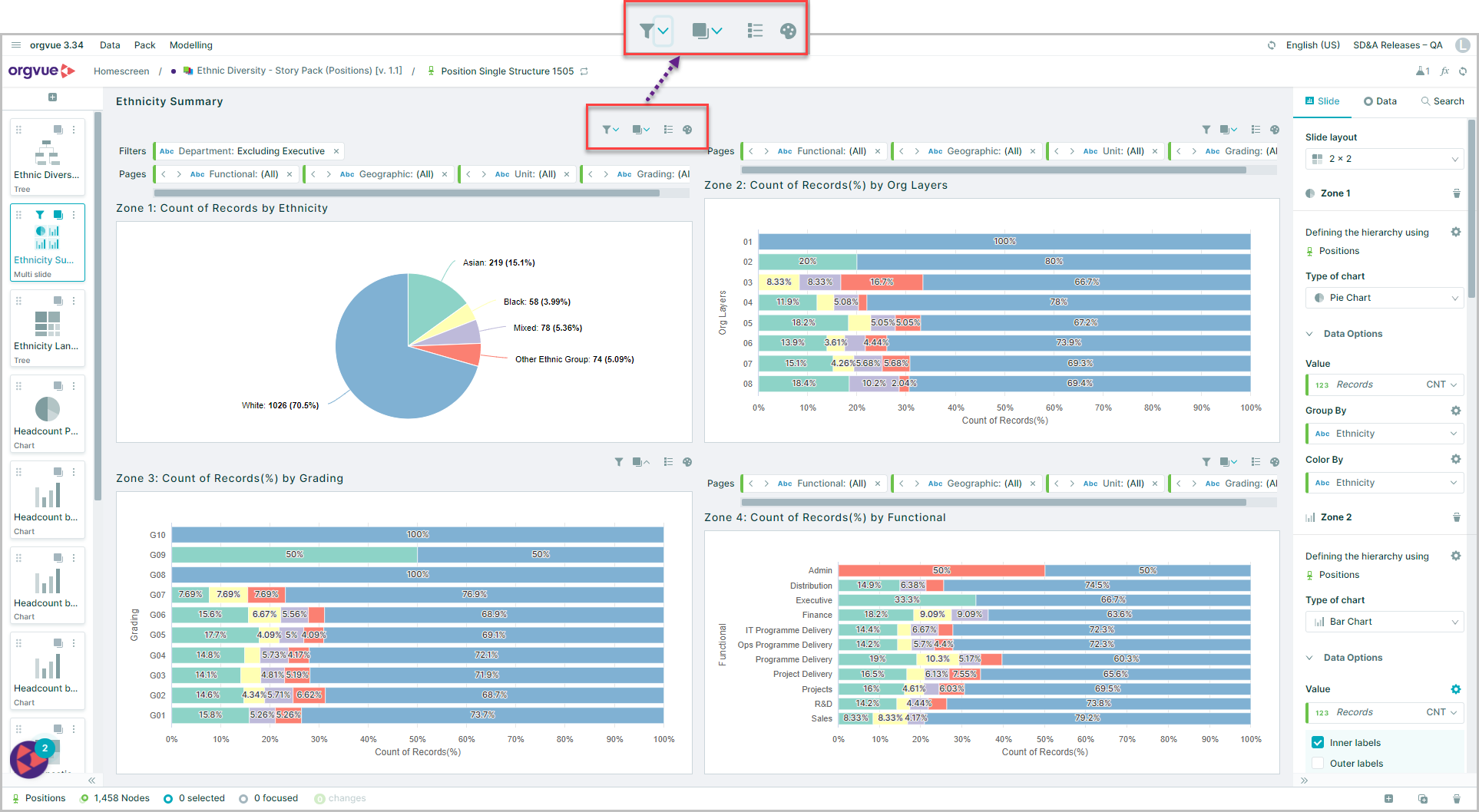
Task: Open the Modelling menu
Action: [x=190, y=45]
